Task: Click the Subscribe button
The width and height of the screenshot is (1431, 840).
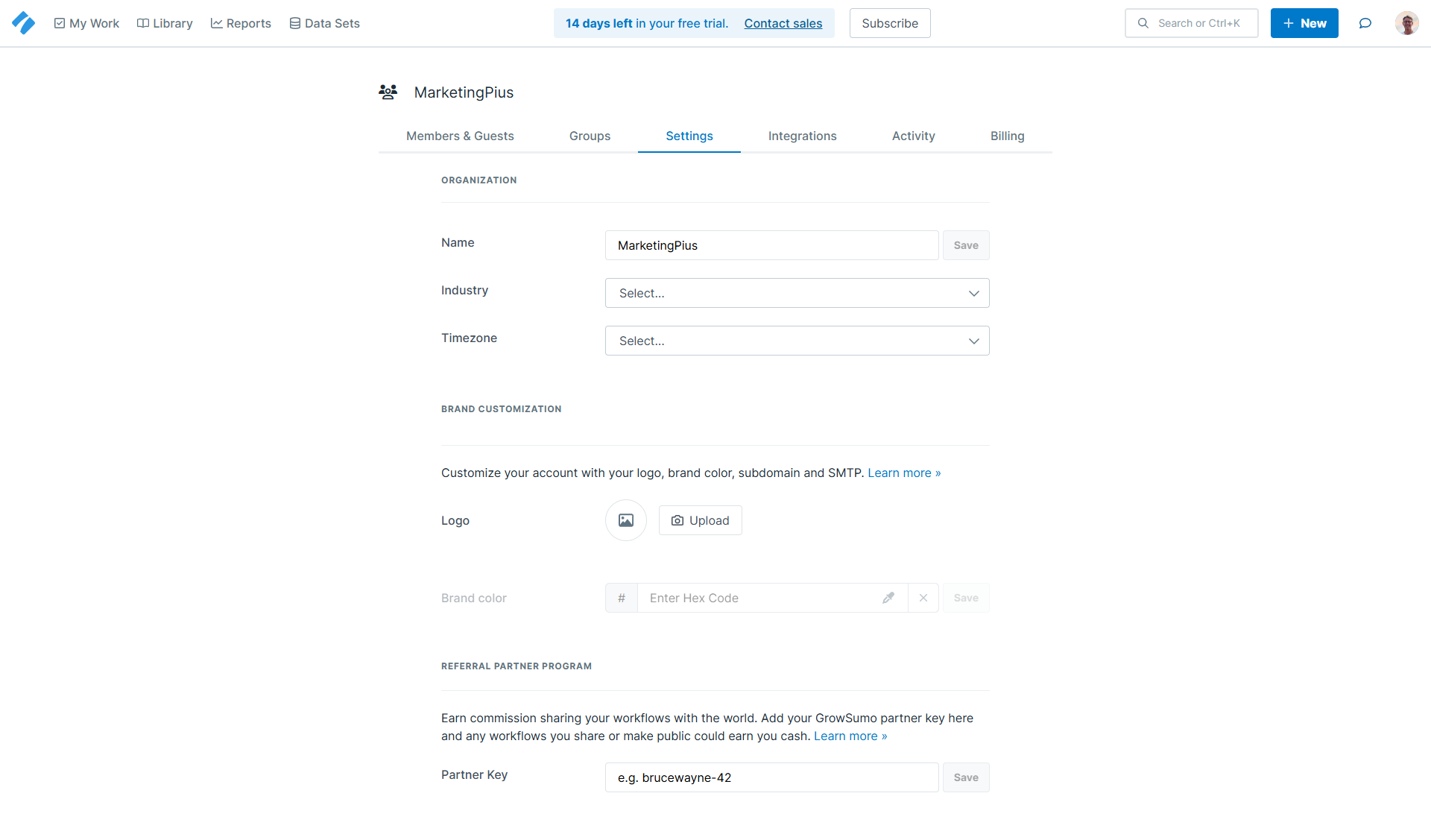Action: (x=889, y=23)
